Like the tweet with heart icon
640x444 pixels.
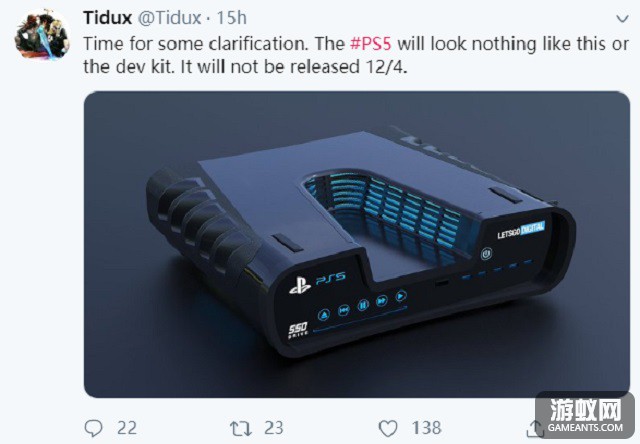point(388,428)
